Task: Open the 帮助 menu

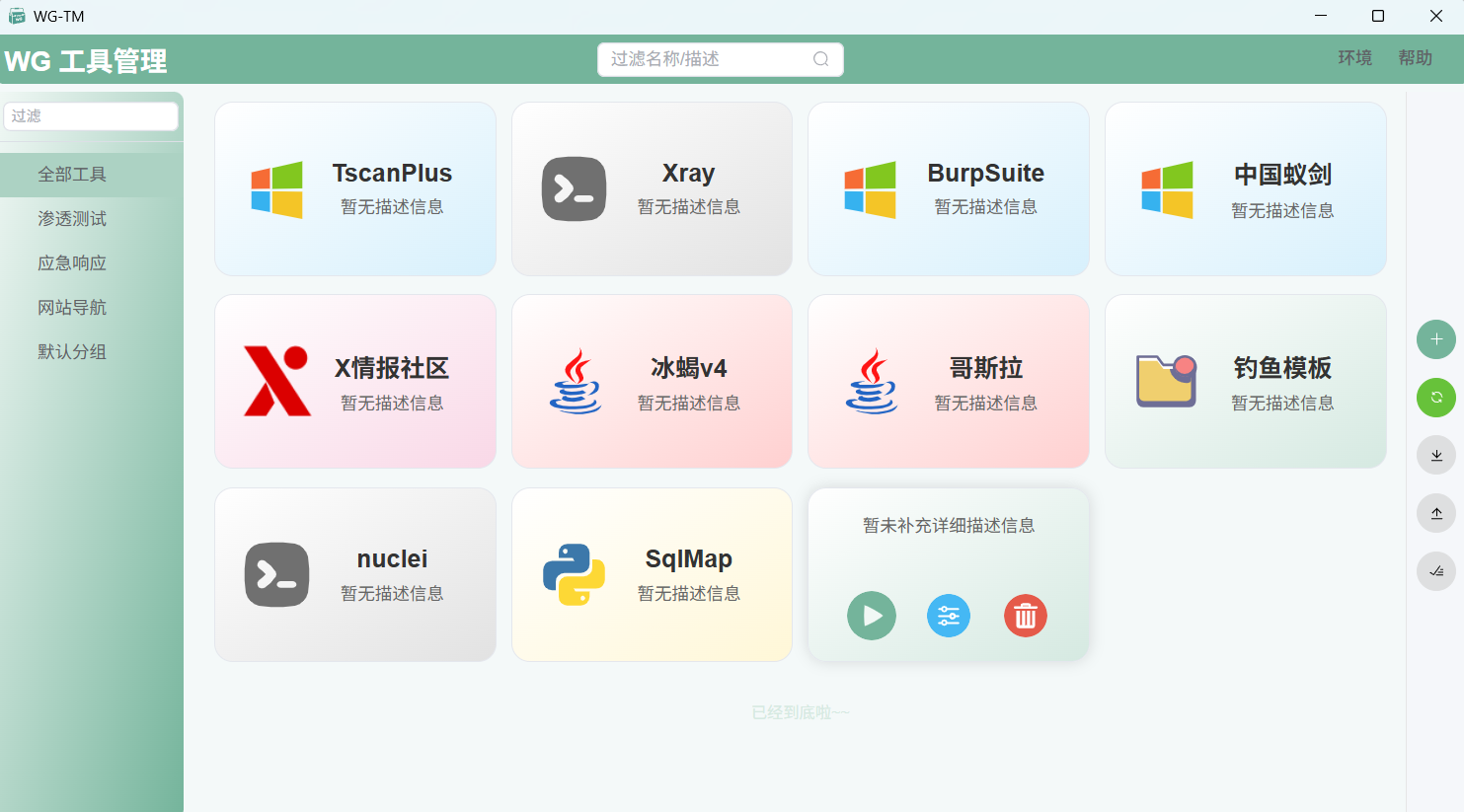Action: pyautogui.click(x=1415, y=58)
